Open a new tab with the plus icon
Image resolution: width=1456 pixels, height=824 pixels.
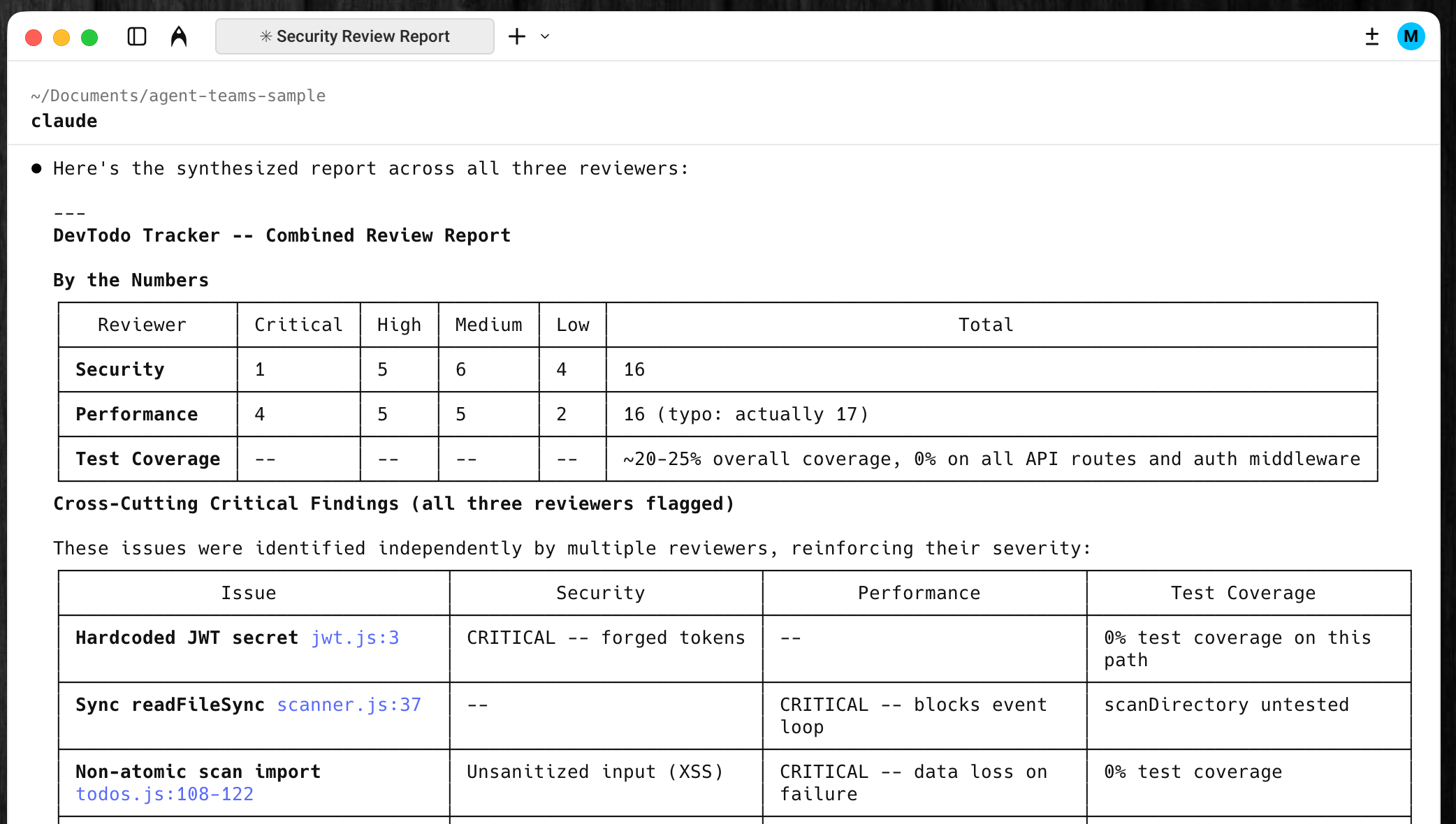(516, 36)
